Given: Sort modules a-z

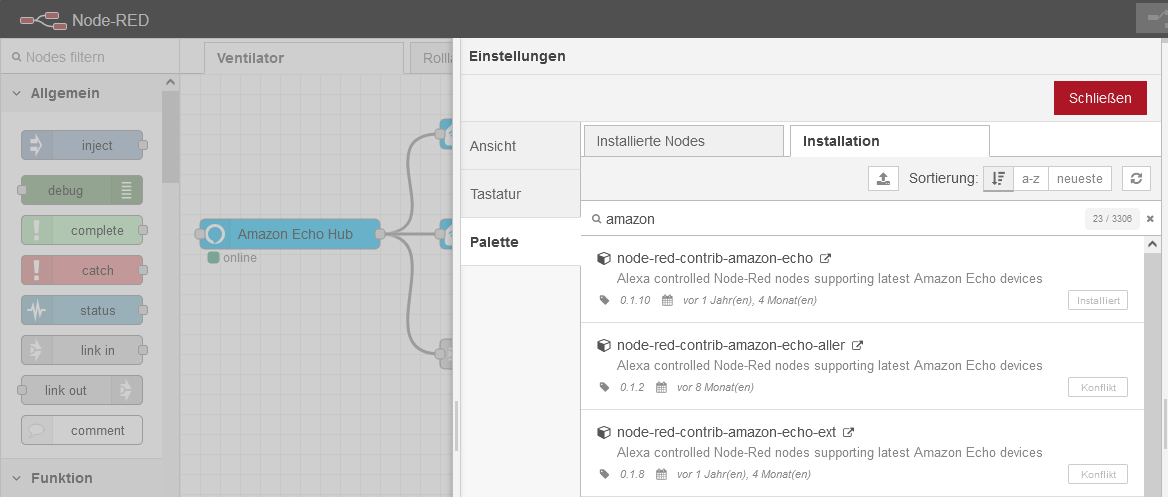Looking at the screenshot, I should tap(1031, 179).
